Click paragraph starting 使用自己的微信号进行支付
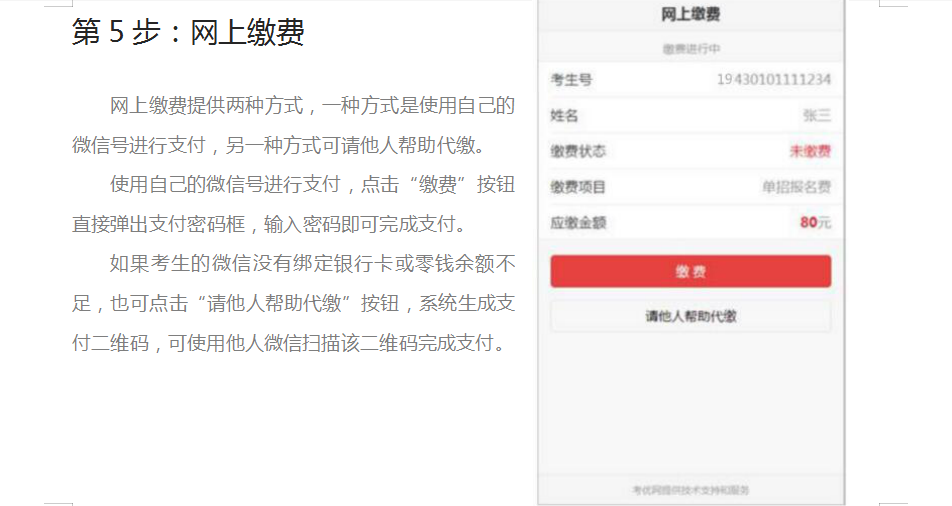Viewport: 952px width, 506px height. pos(294,203)
